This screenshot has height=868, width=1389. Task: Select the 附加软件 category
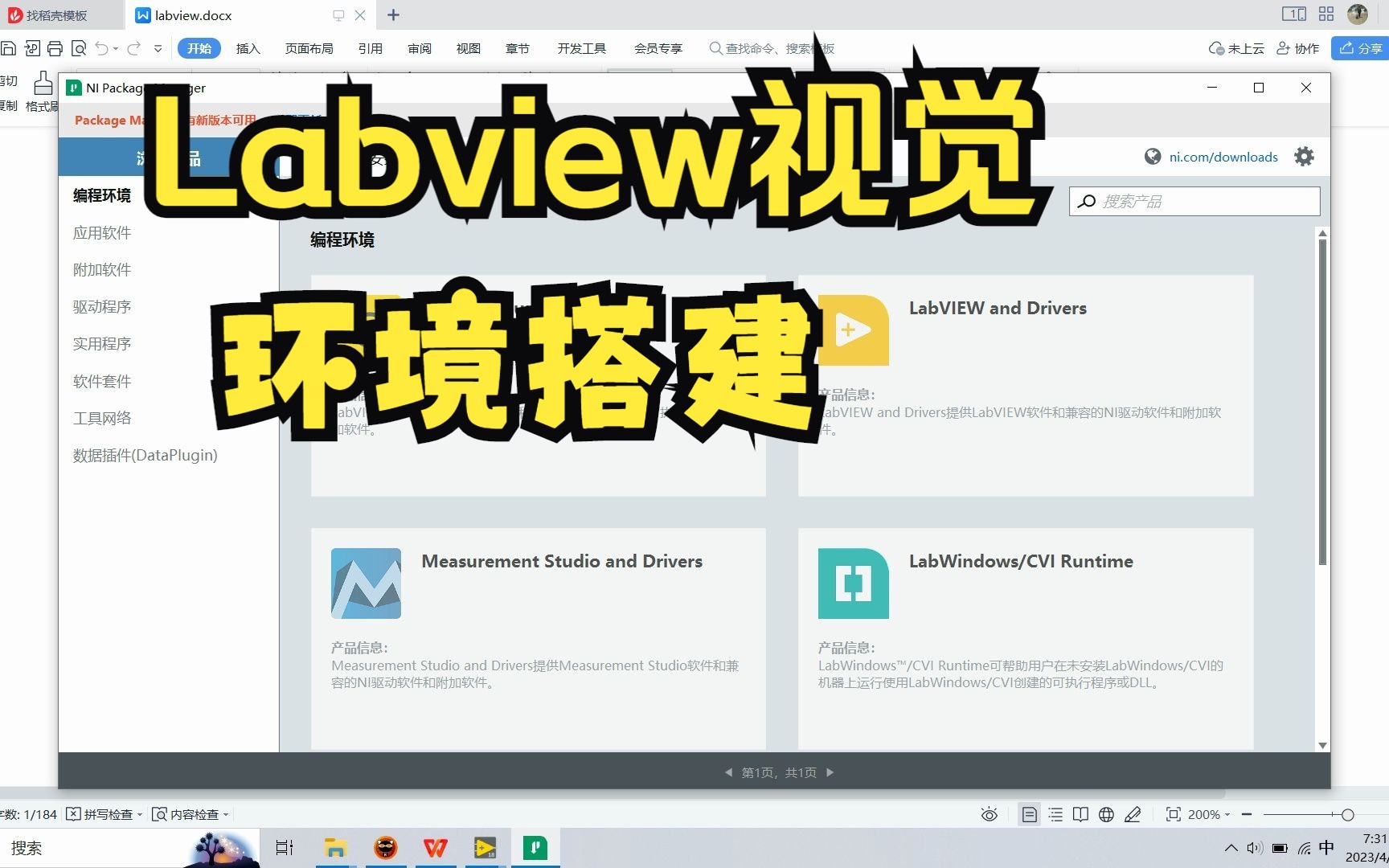[102, 270]
